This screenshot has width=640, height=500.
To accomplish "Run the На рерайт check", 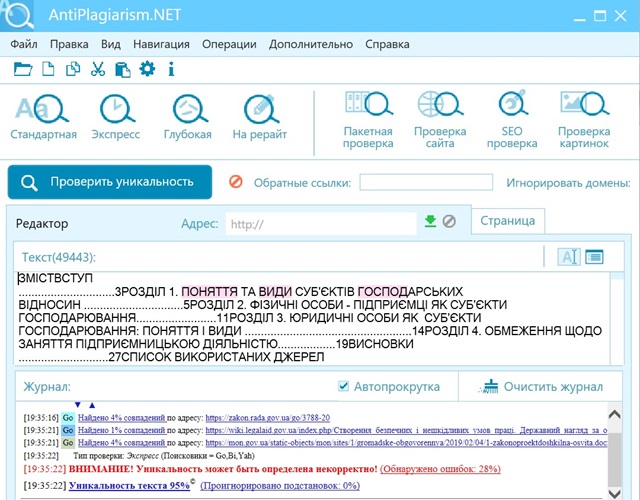I will pyautogui.click(x=260, y=117).
